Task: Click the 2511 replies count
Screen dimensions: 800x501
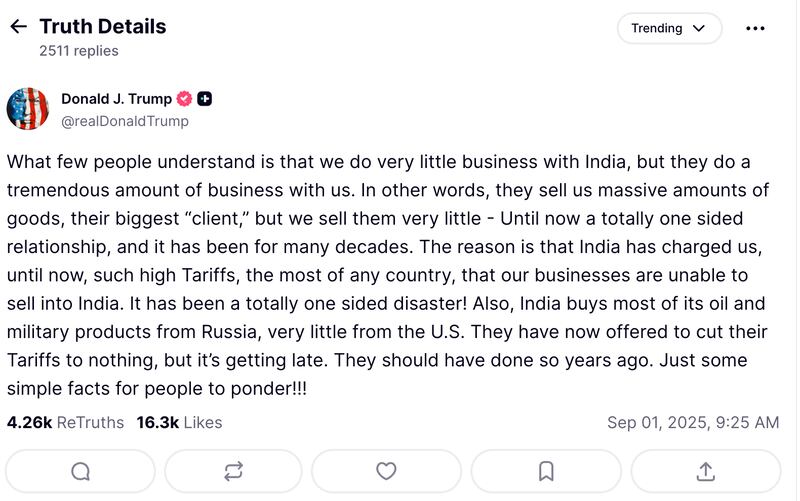Action: 79,50
